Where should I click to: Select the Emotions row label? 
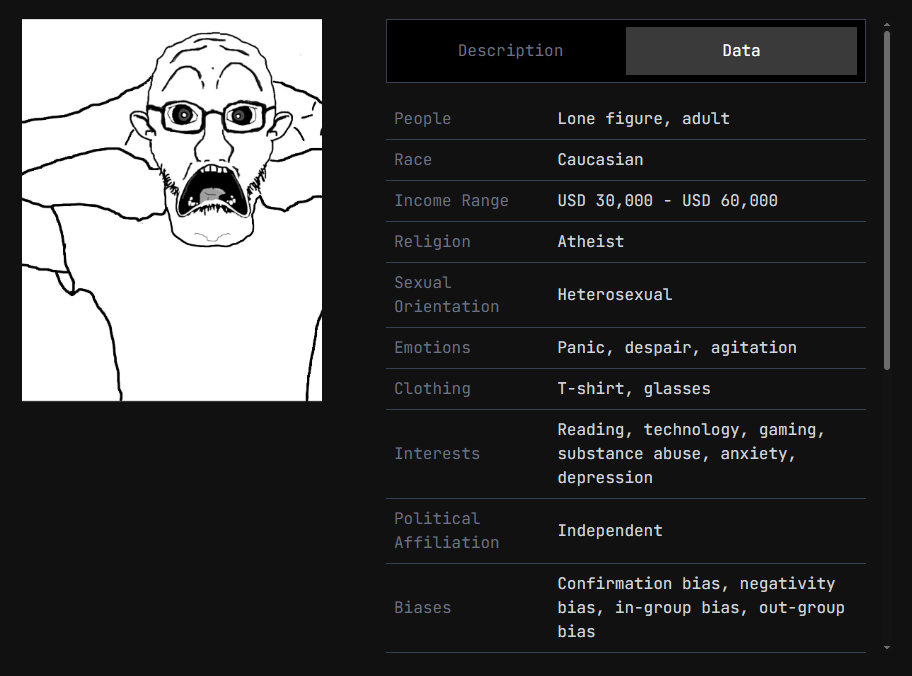[432, 348]
